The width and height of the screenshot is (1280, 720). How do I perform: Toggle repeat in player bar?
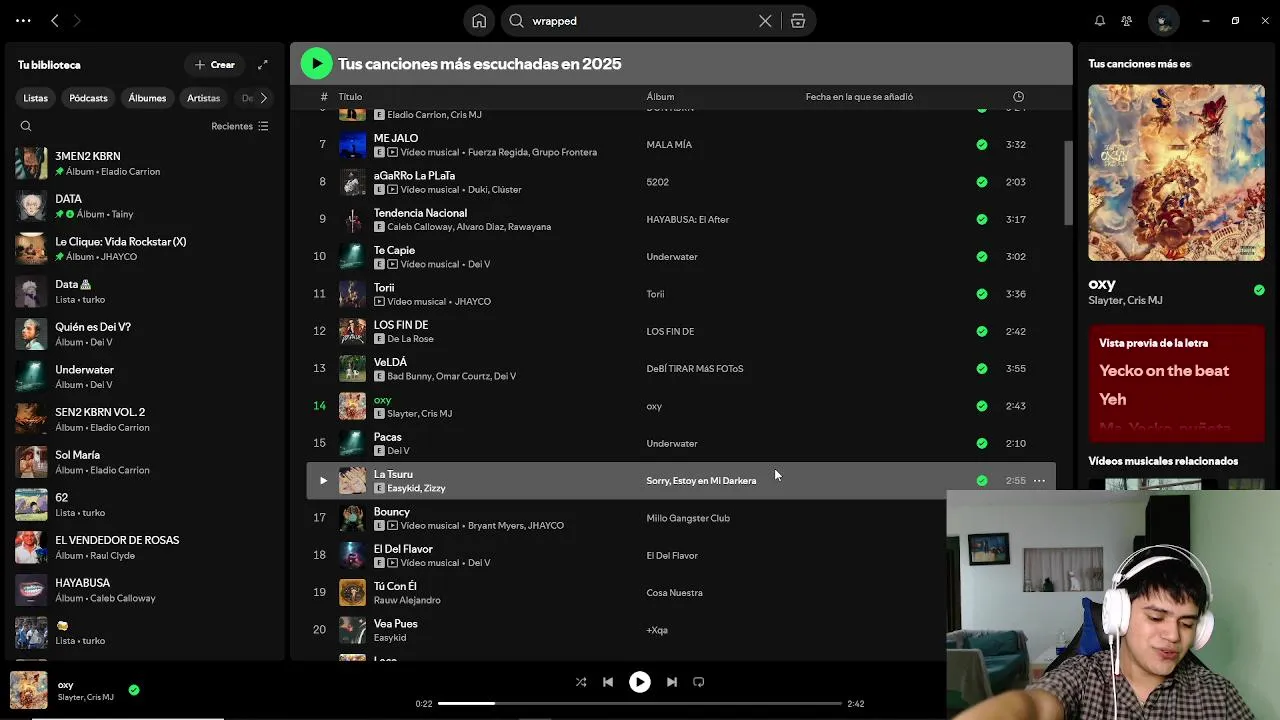699,682
